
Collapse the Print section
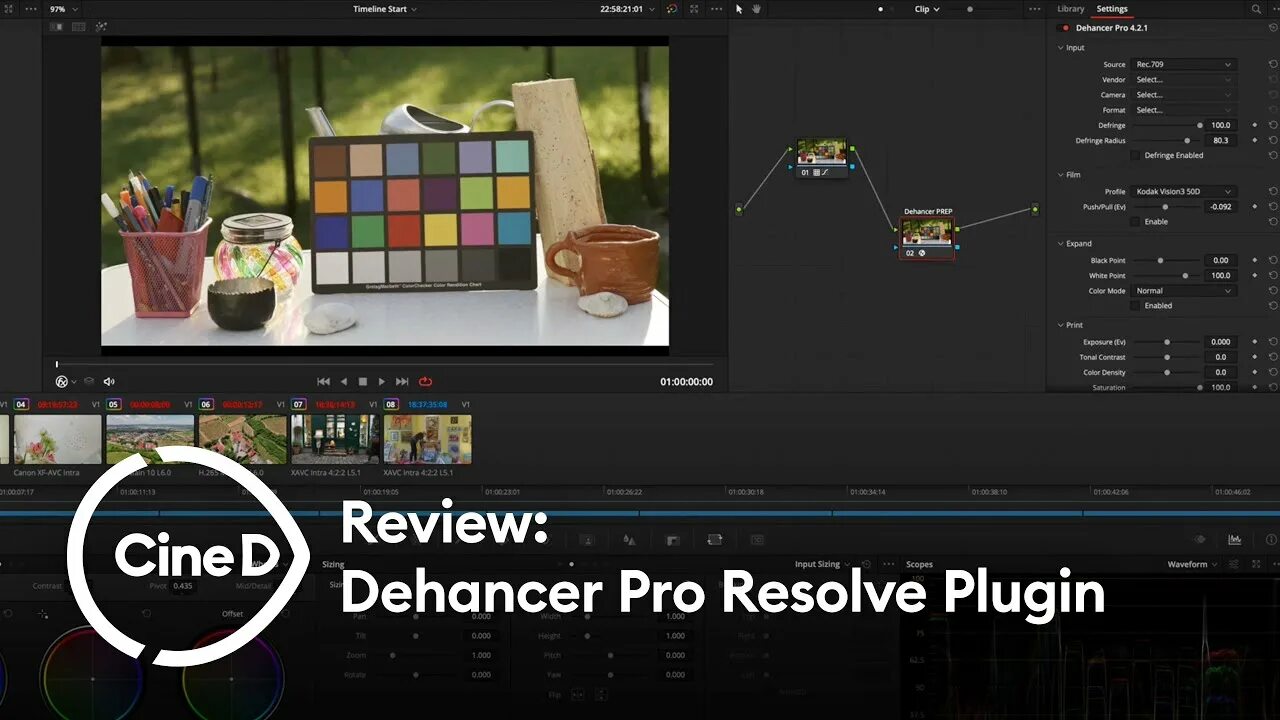(x=1061, y=325)
